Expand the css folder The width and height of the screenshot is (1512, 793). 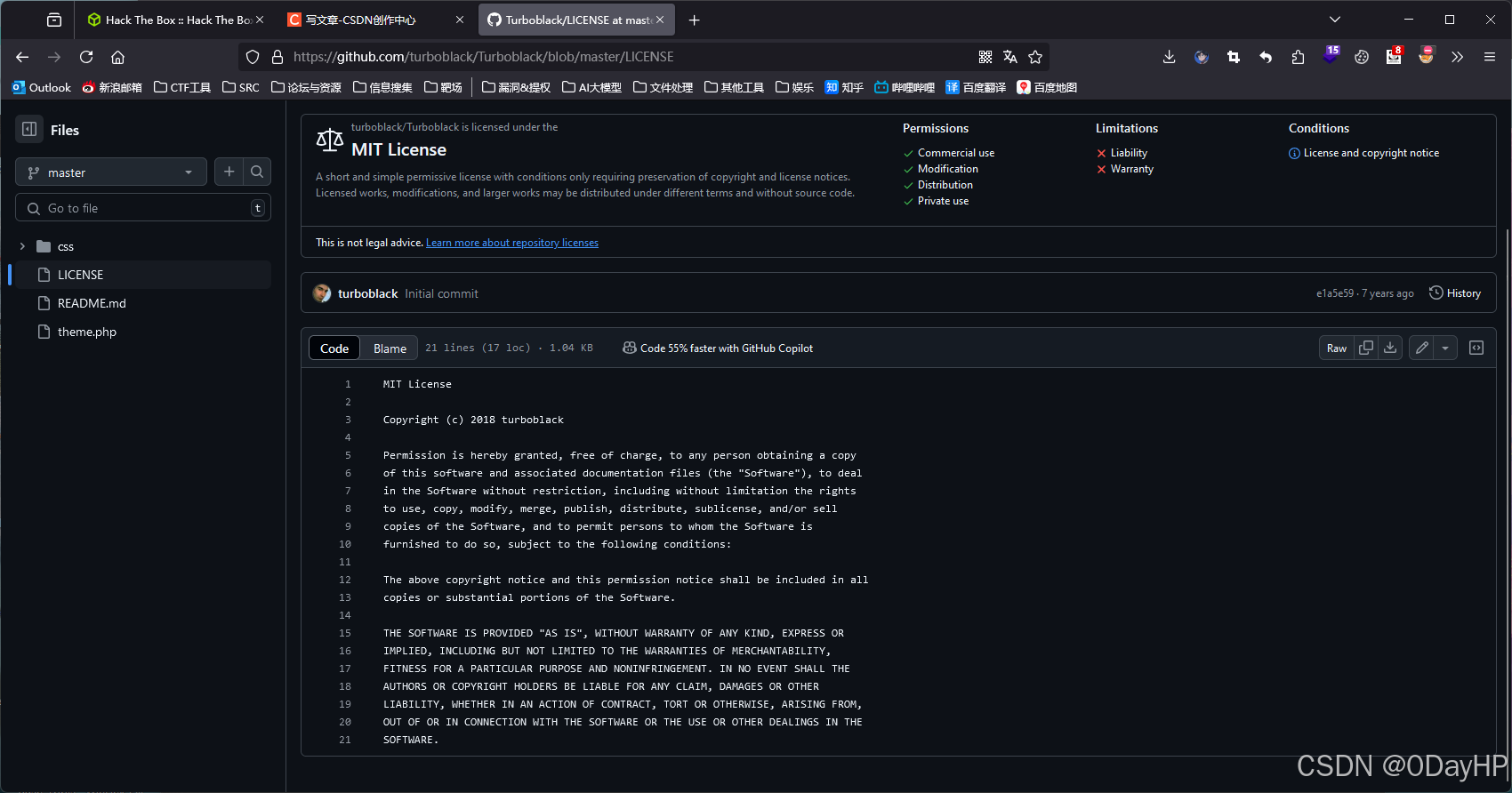(22, 246)
